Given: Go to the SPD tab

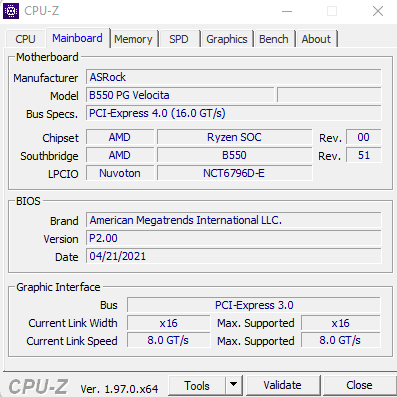Looking at the screenshot, I should [179, 39].
